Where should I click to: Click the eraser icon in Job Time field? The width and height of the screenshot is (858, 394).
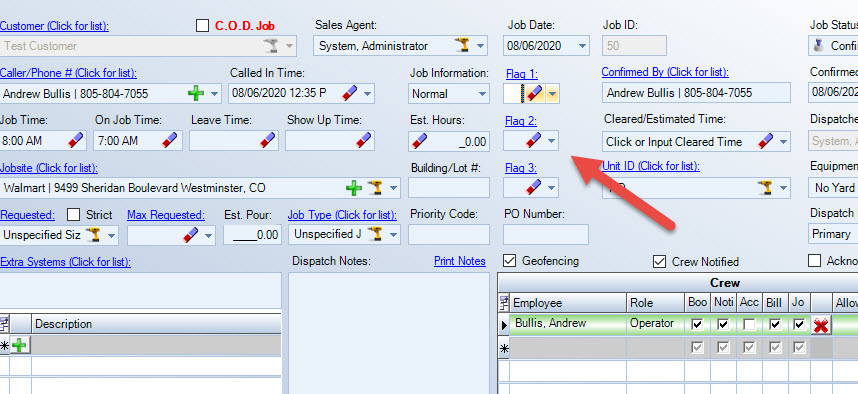coord(76,141)
